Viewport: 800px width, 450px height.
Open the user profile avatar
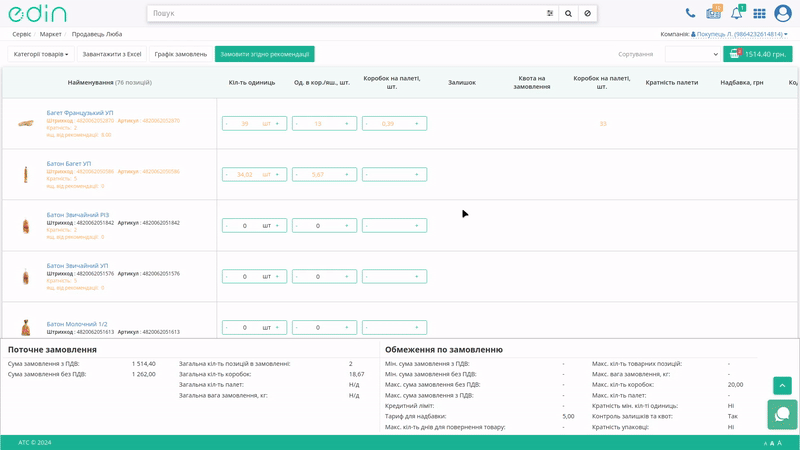783,13
